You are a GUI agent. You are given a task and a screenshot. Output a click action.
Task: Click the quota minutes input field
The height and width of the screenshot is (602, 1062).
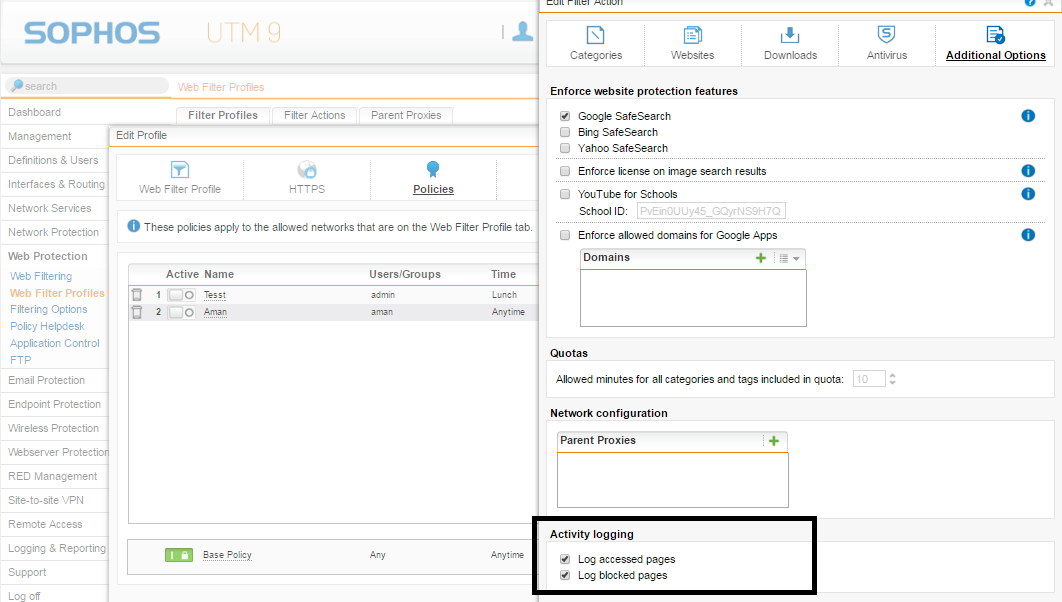click(869, 379)
